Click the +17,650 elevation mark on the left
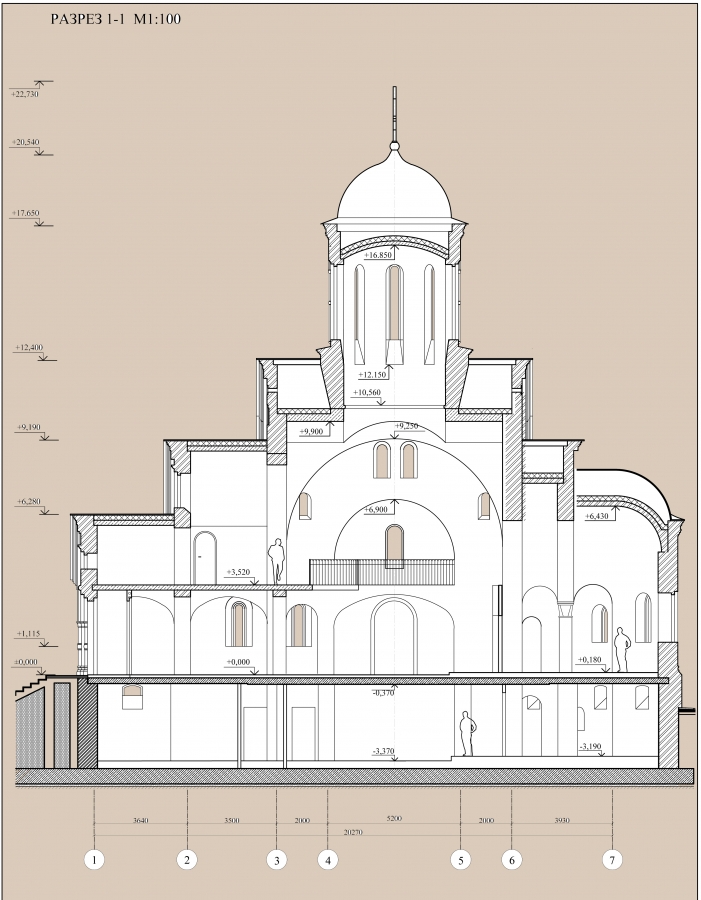Viewport: 701px width, 900px height. coord(26,213)
